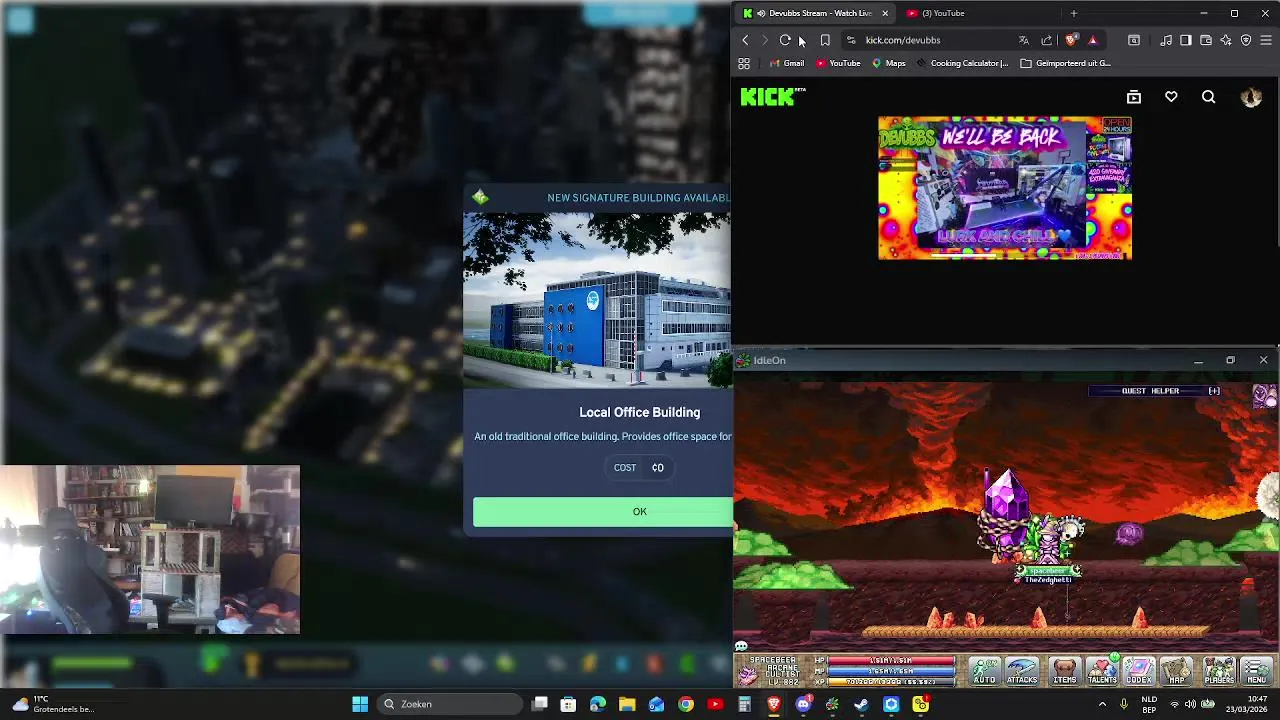The width and height of the screenshot is (1280, 720).
Task: Open Microsoft Store from taskbar
Action: point(568,704)
